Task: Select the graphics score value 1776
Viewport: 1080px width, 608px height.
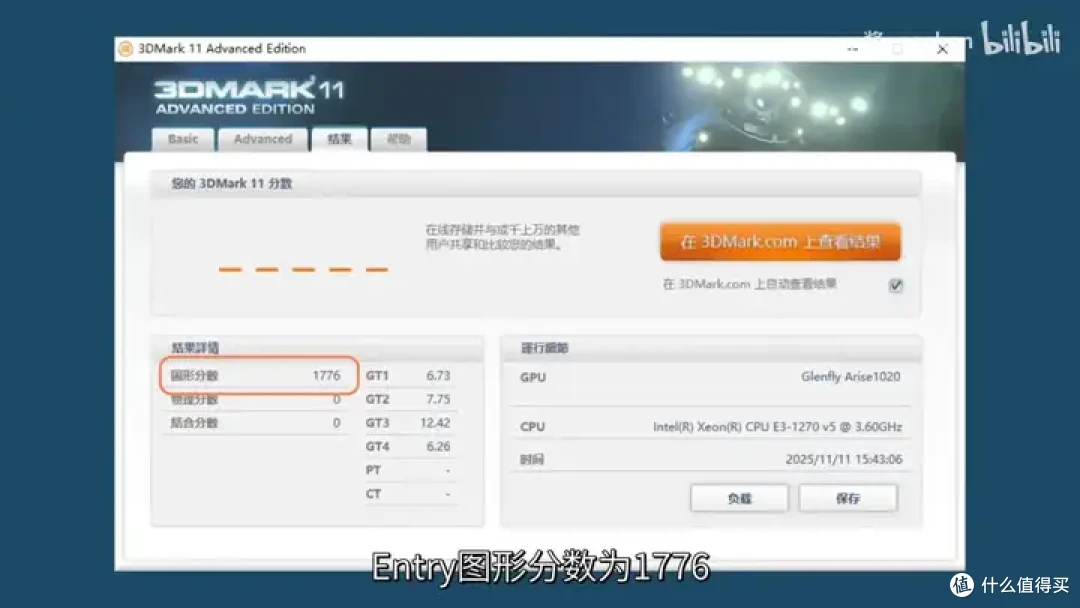Action: [x=326, y=375]
